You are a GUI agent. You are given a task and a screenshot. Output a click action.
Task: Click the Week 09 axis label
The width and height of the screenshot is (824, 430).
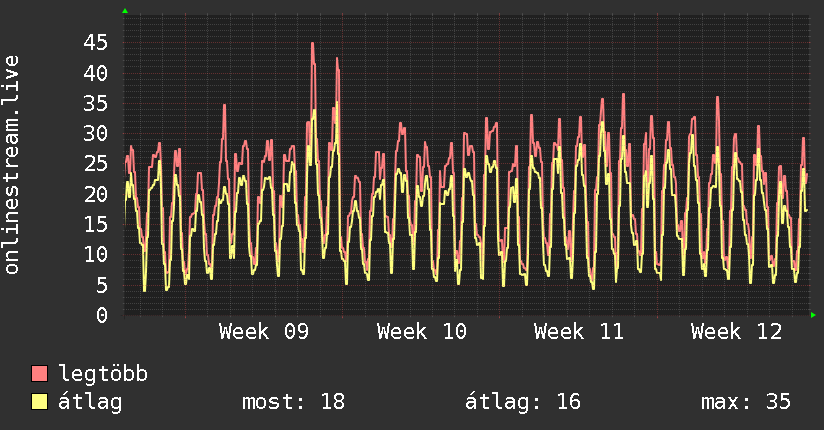(x=264, y=332)
